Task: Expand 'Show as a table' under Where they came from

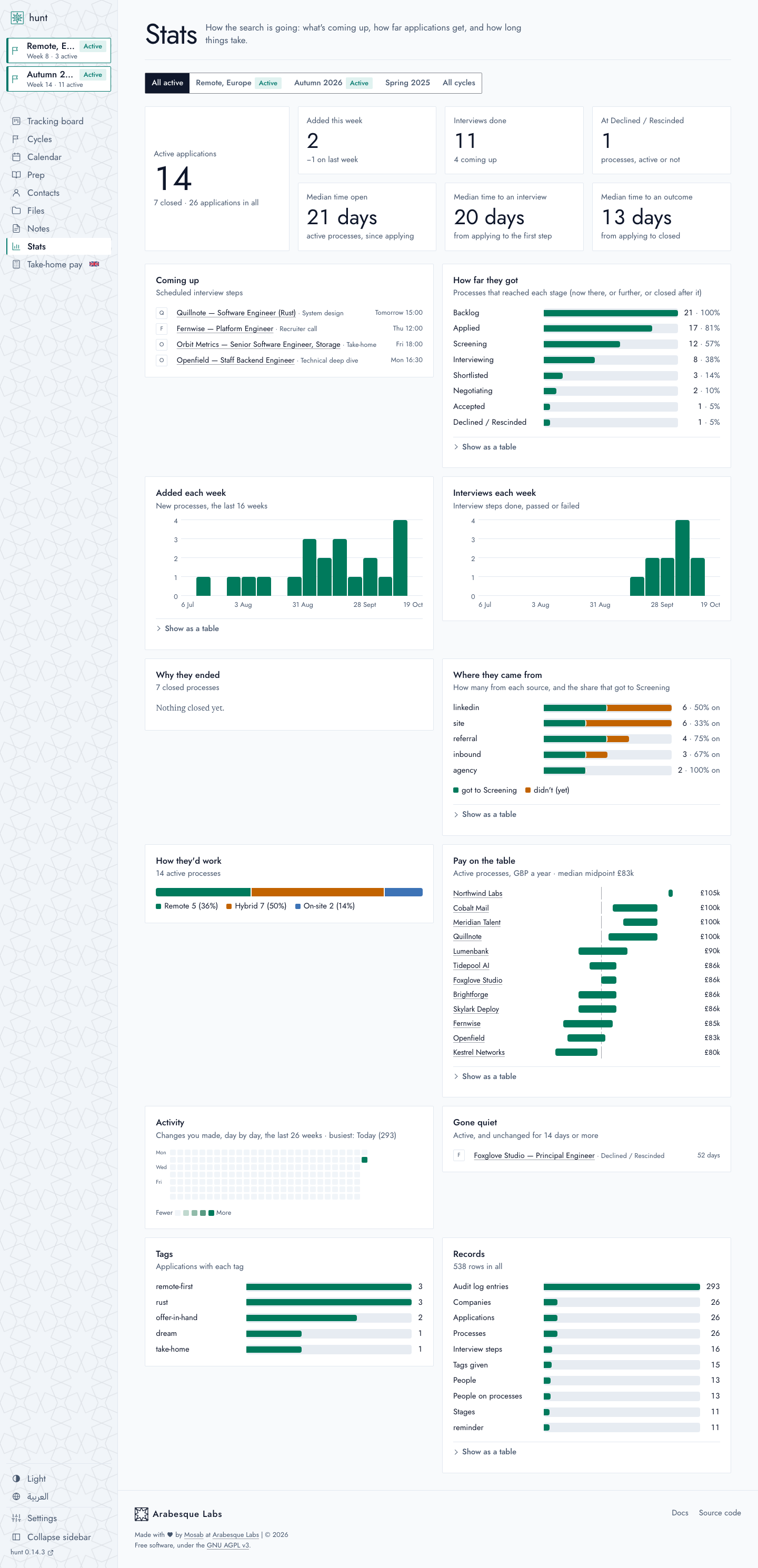Action: pos(485,814)
